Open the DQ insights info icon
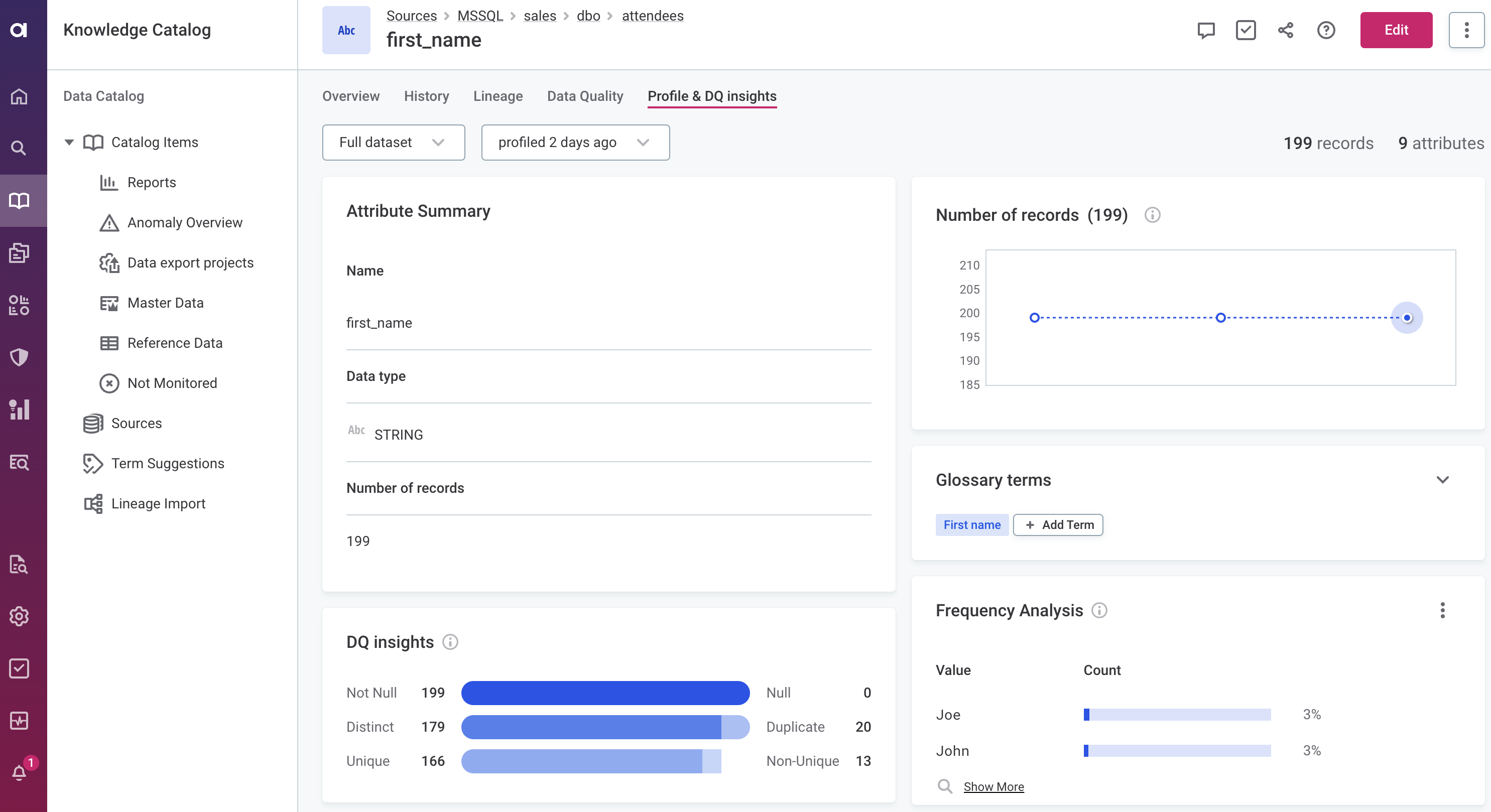1491x812 pixels. [x=450, y=642]
